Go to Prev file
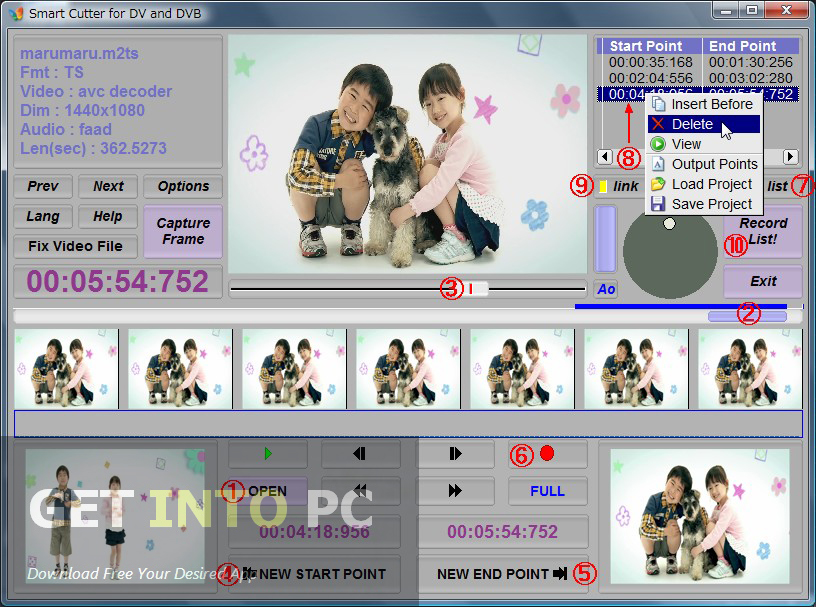Viewport: 816px width, 607px height. [x=43, y=186]
